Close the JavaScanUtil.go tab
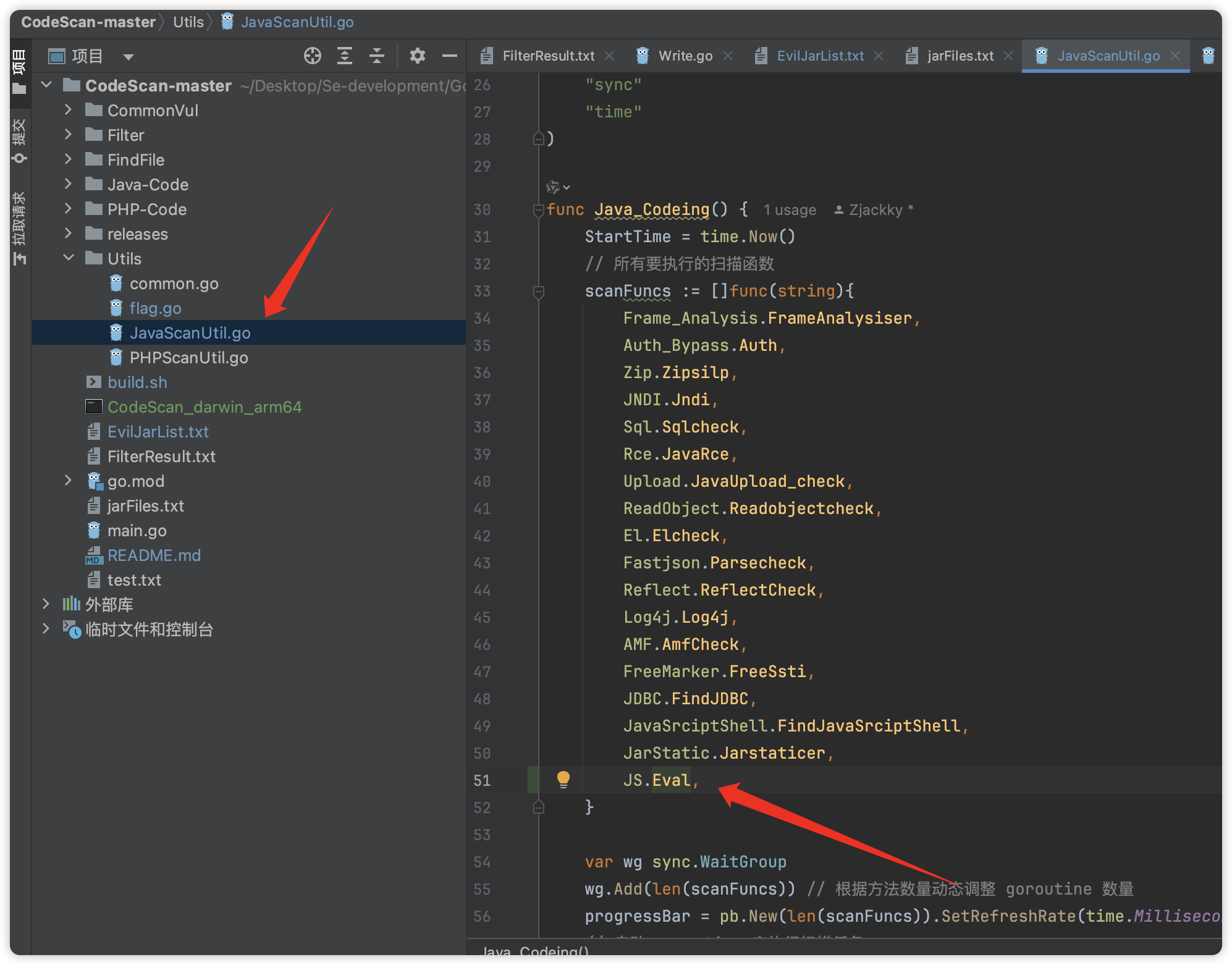Screen dimensions: 1232x965 click(x=1175, y=56)
